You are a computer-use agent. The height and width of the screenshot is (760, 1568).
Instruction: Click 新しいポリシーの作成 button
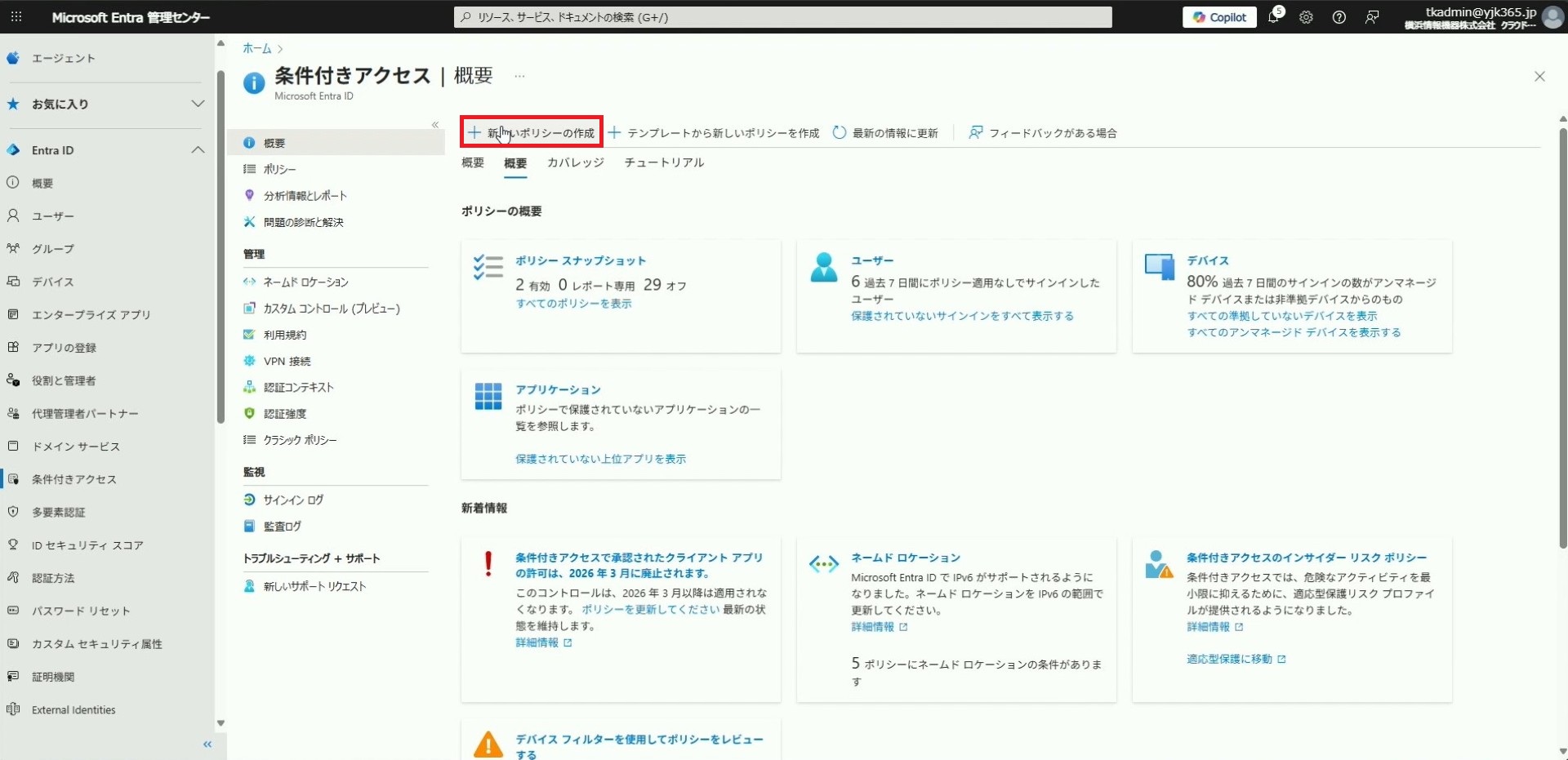532,132
